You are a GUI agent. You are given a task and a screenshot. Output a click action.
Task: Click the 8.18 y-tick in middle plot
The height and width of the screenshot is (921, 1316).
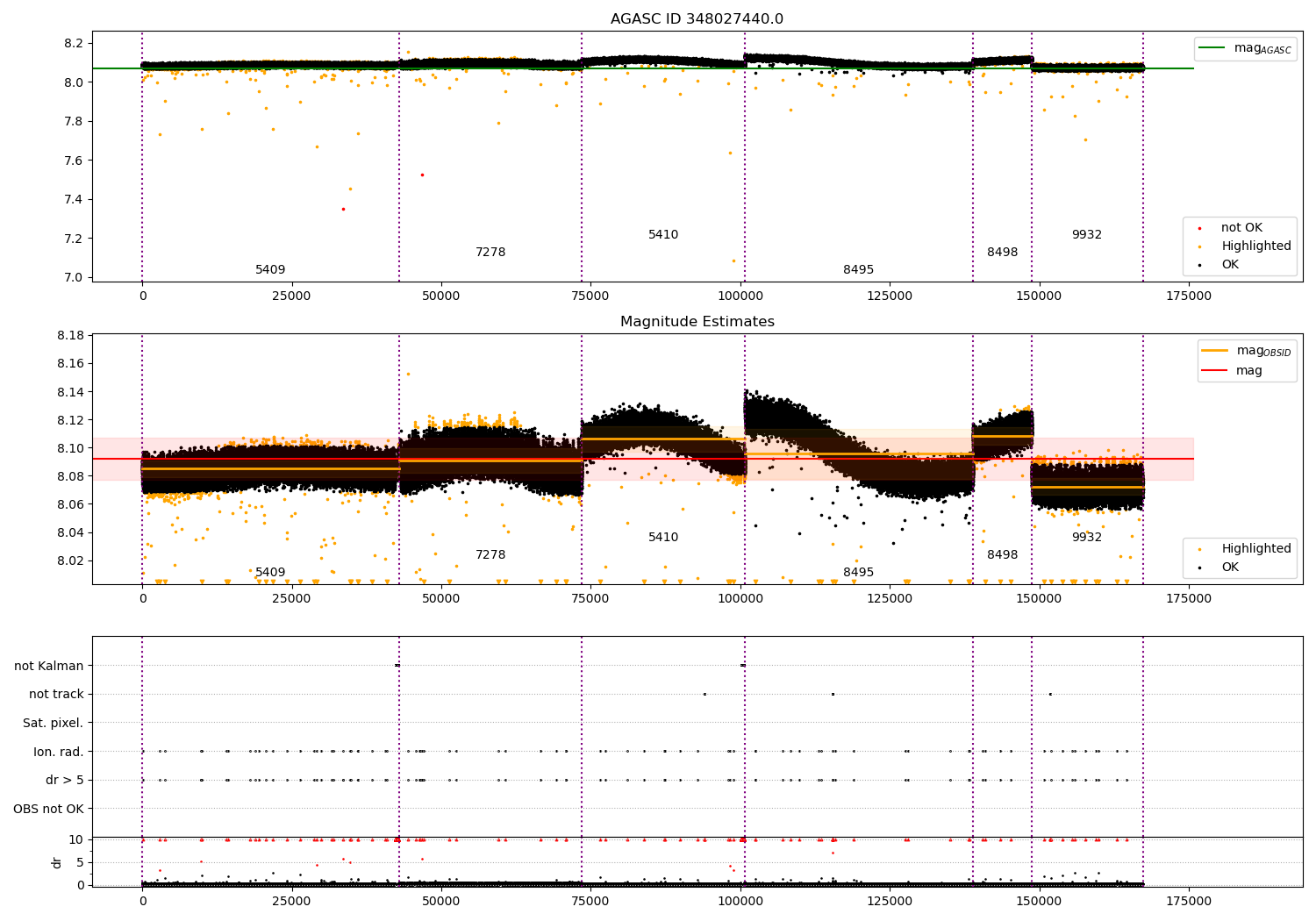point(70,336)
